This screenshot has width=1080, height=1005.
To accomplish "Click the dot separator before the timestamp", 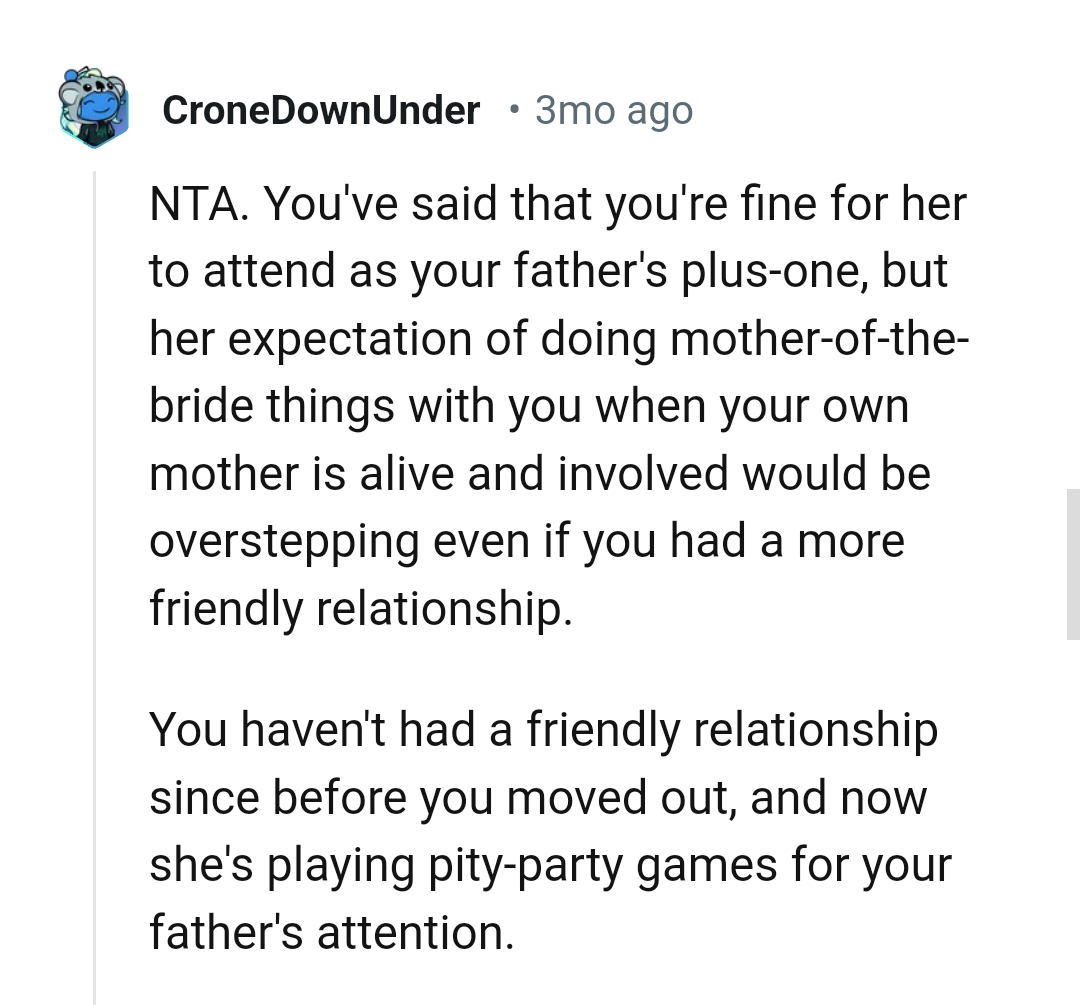I will click(513, 108).
